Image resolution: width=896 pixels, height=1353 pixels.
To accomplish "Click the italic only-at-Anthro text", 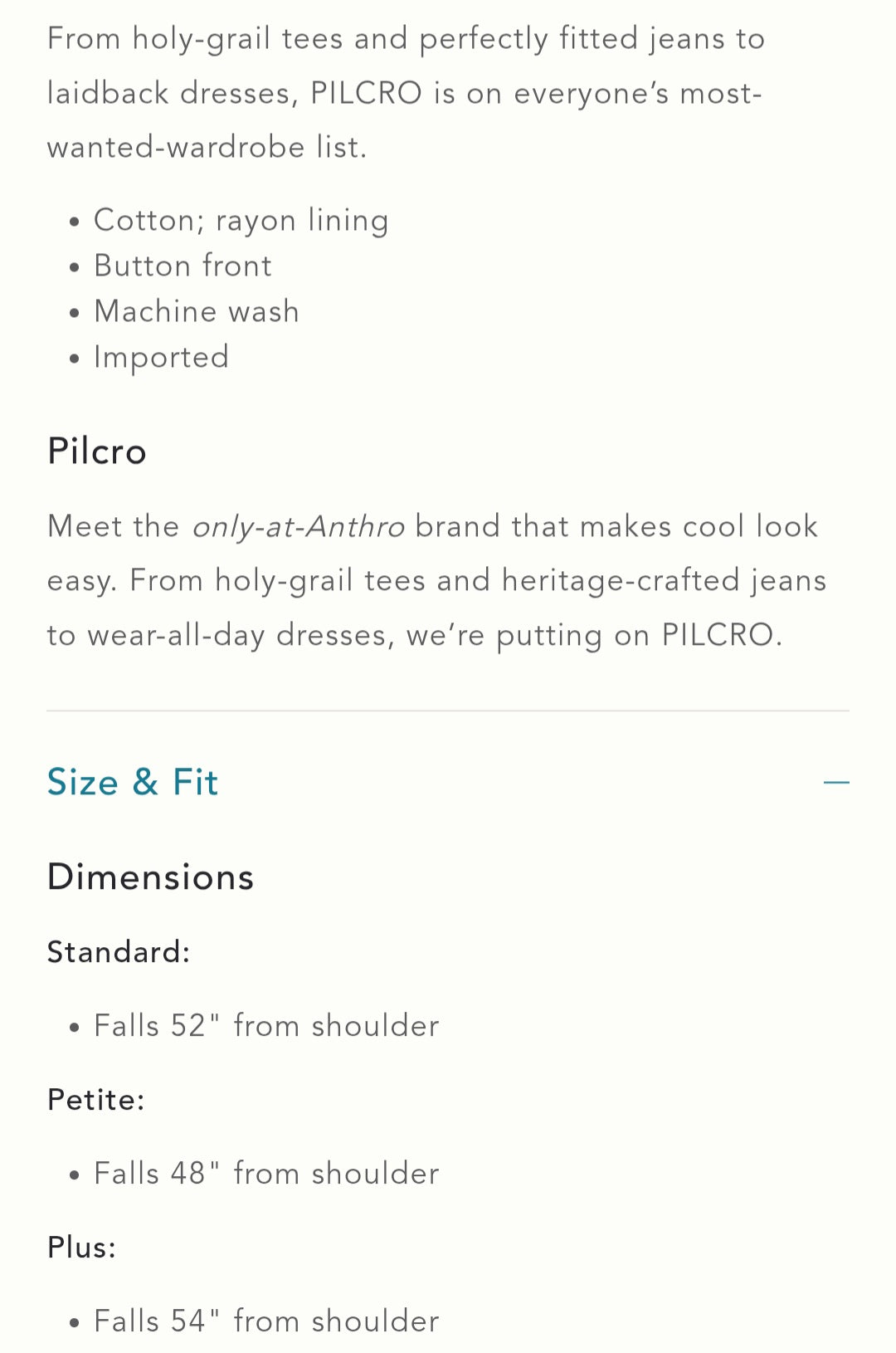I will tap(299, 527).
